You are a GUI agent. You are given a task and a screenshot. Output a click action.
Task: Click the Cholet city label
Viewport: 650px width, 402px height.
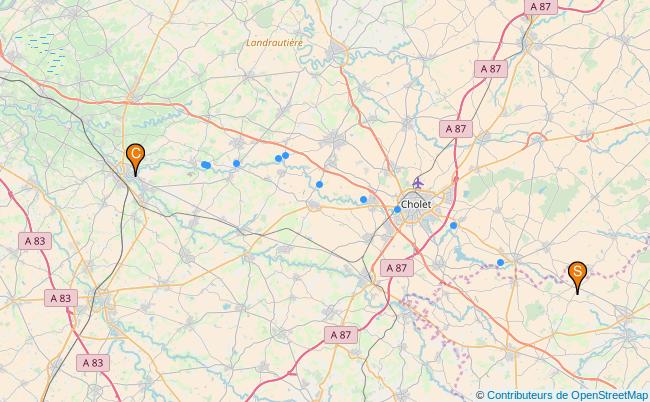(416, 204)
